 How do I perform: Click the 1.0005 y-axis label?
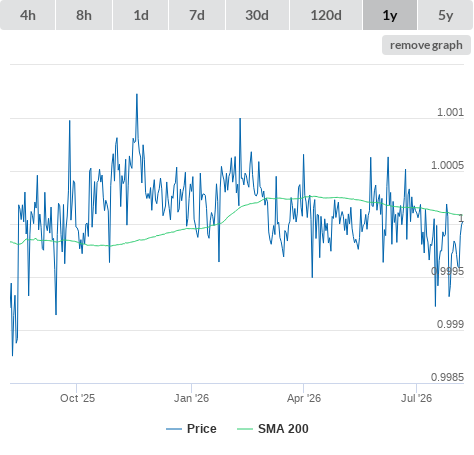click(x=447, y=165)
